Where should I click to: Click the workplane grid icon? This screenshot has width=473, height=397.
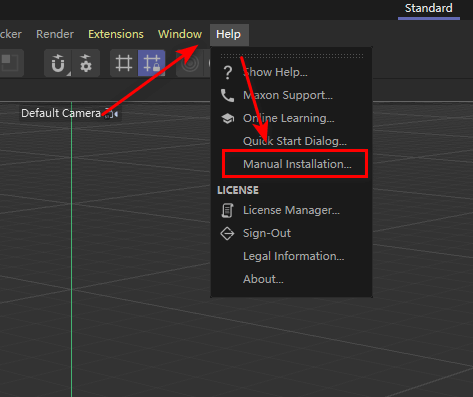(124, 63)
